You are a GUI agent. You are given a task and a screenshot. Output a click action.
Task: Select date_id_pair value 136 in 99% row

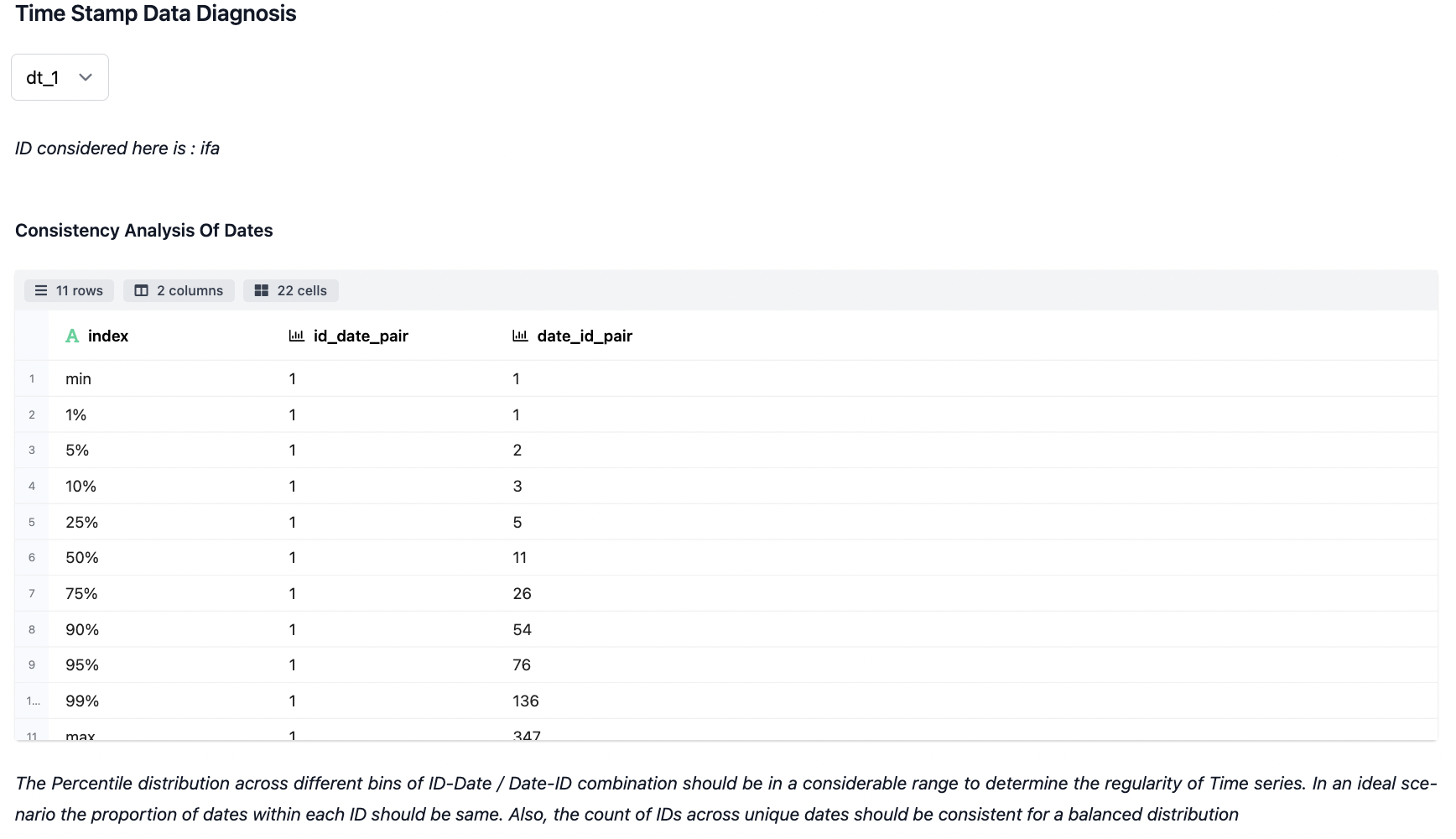526,701
